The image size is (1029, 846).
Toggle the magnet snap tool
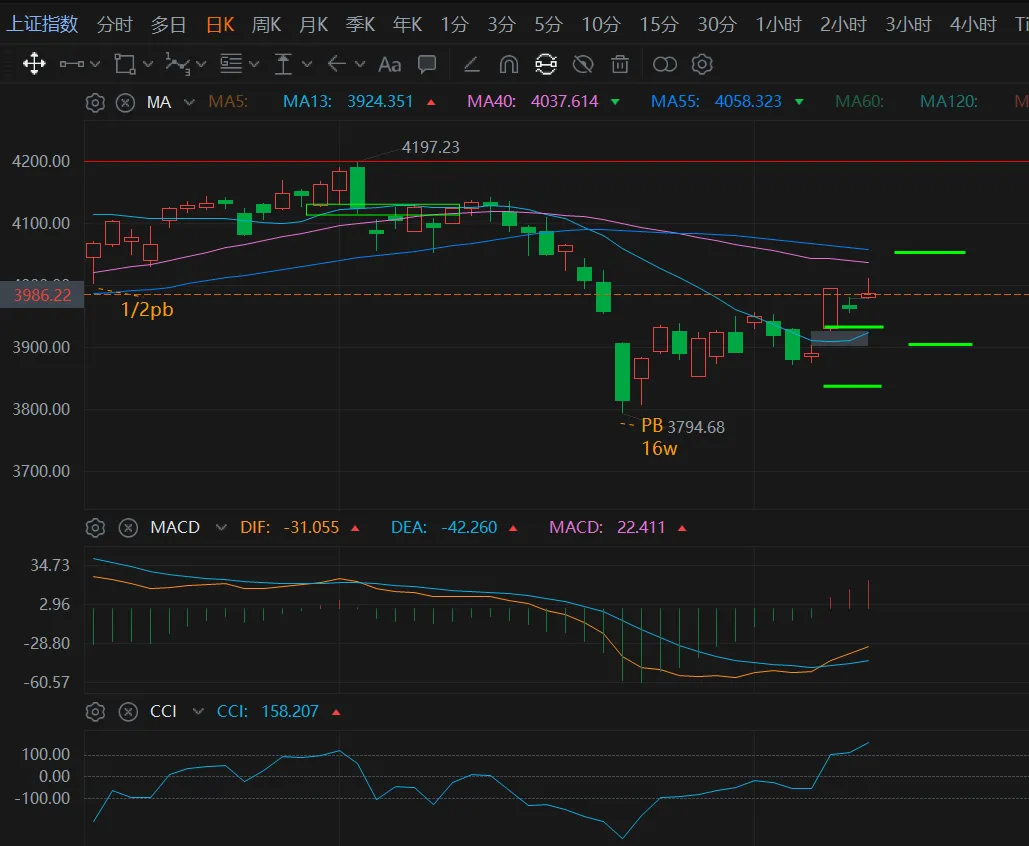[509, 64]
